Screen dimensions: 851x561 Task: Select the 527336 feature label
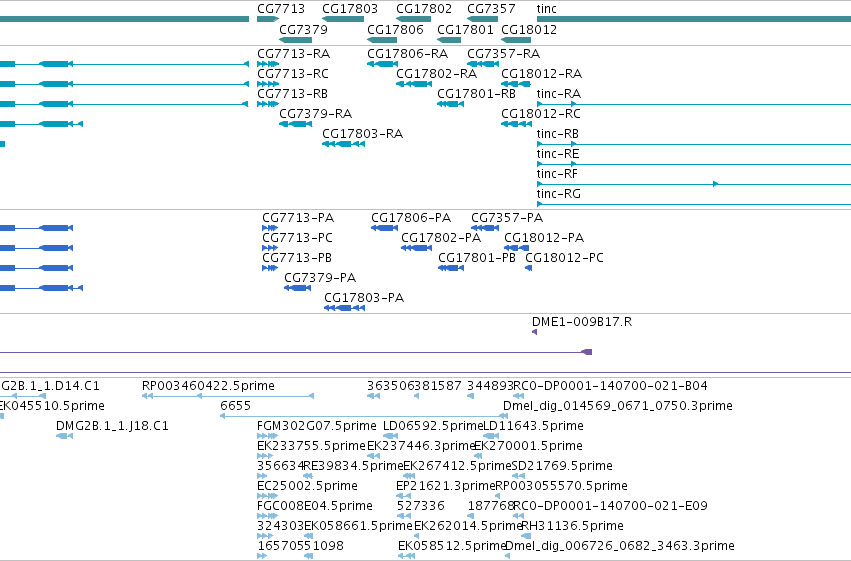pos(421,506)
